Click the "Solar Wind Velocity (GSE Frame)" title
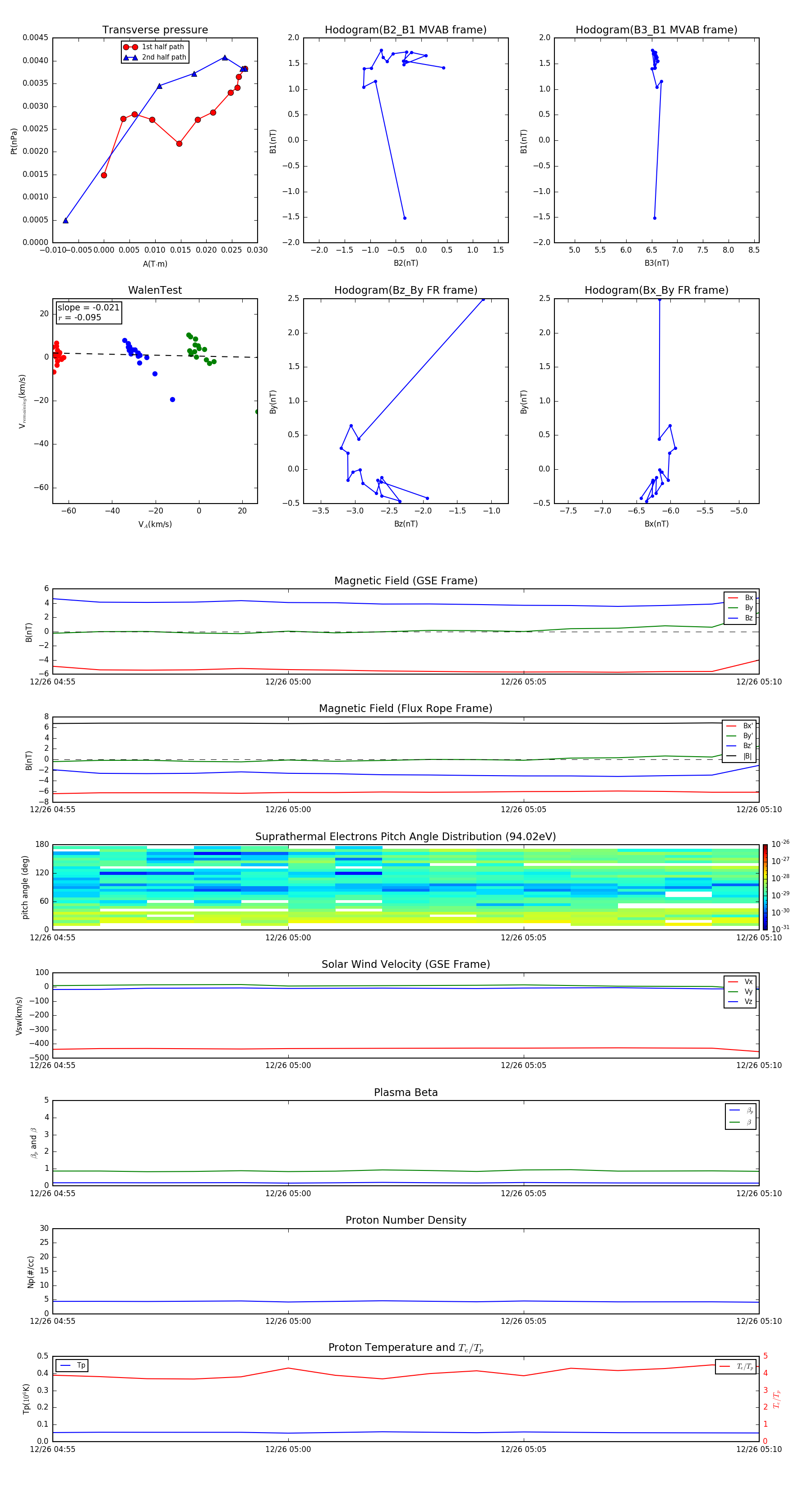 click(x=406, y=964)
